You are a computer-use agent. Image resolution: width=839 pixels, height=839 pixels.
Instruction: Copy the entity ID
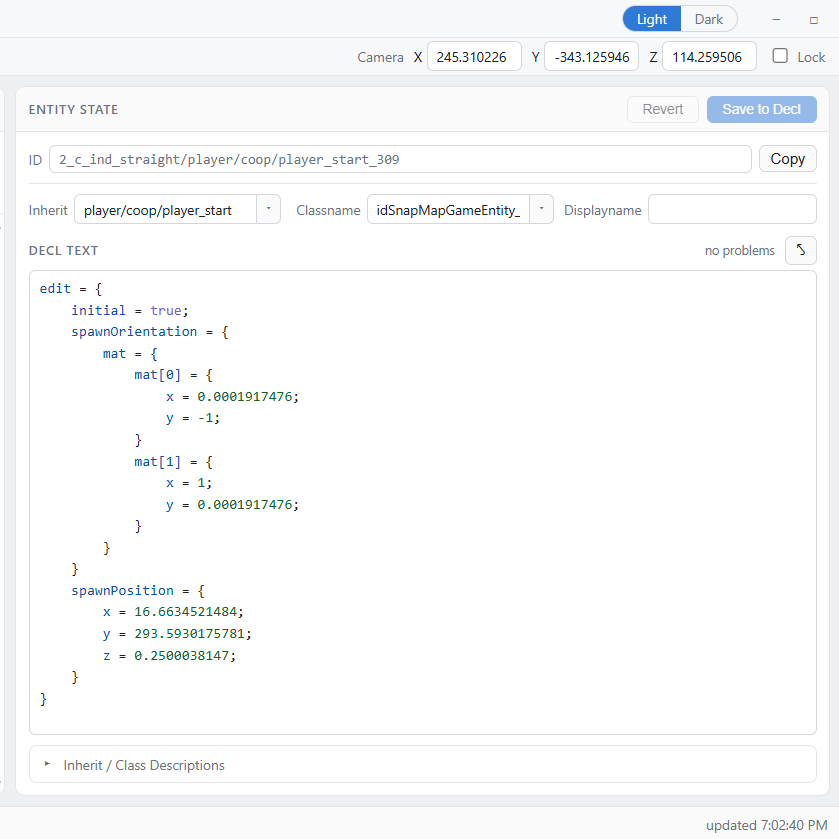(788, 159)
